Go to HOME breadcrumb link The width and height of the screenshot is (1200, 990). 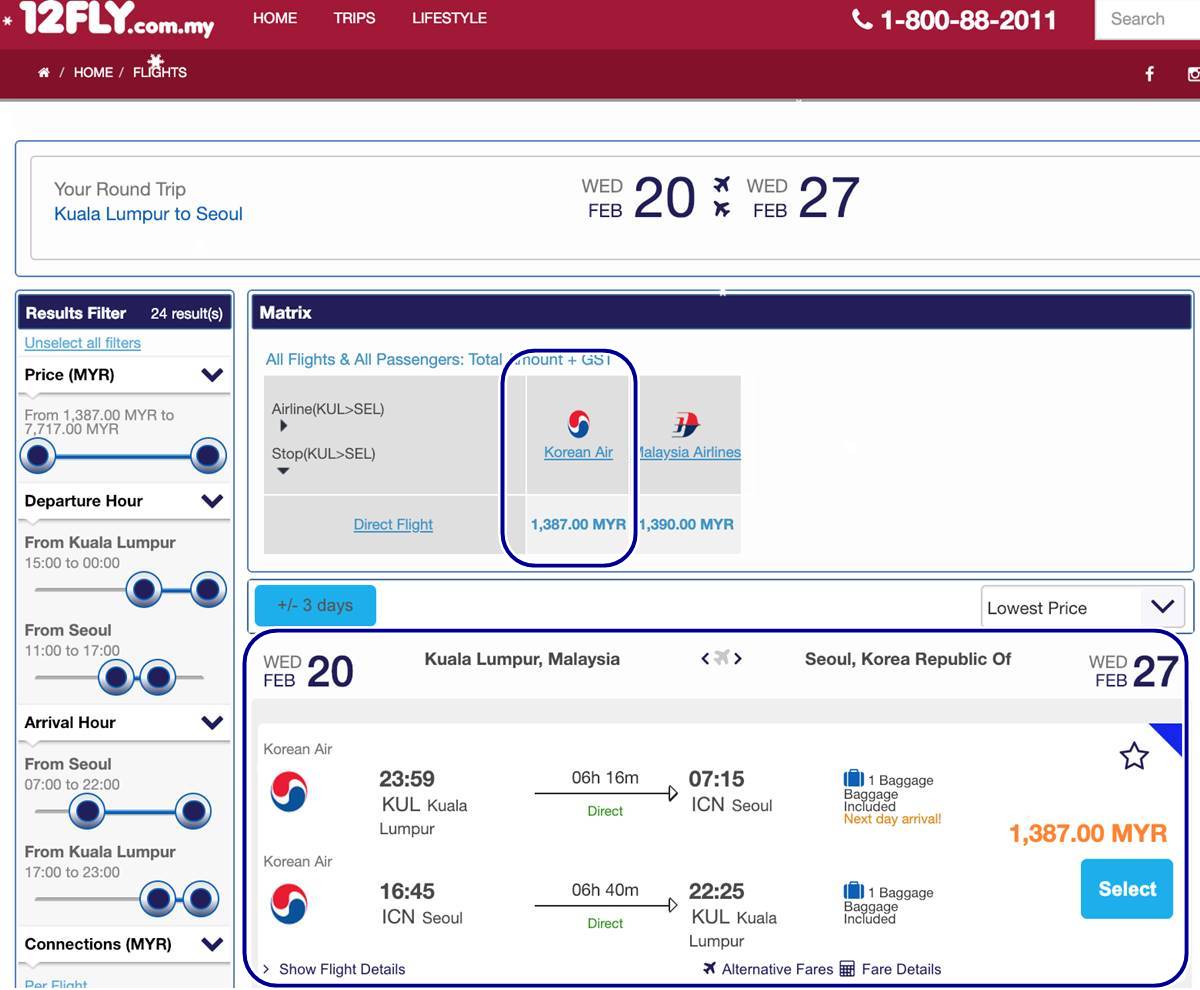point(93,72)
